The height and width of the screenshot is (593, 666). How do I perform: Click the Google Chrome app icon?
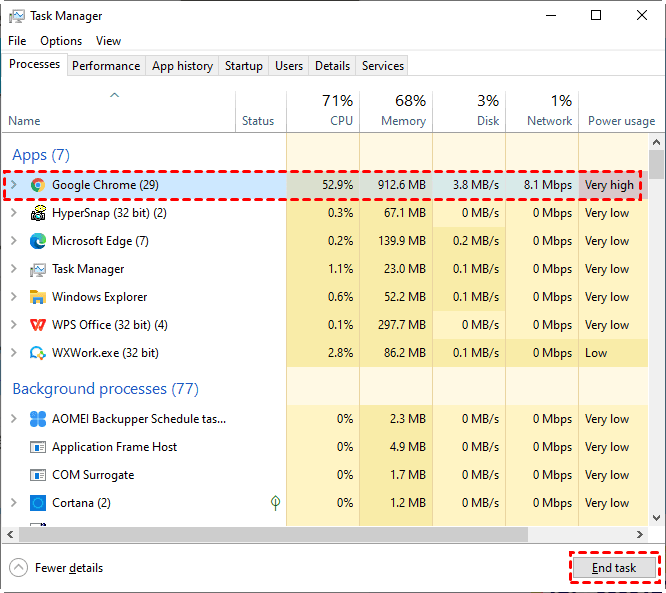(38, 185)
